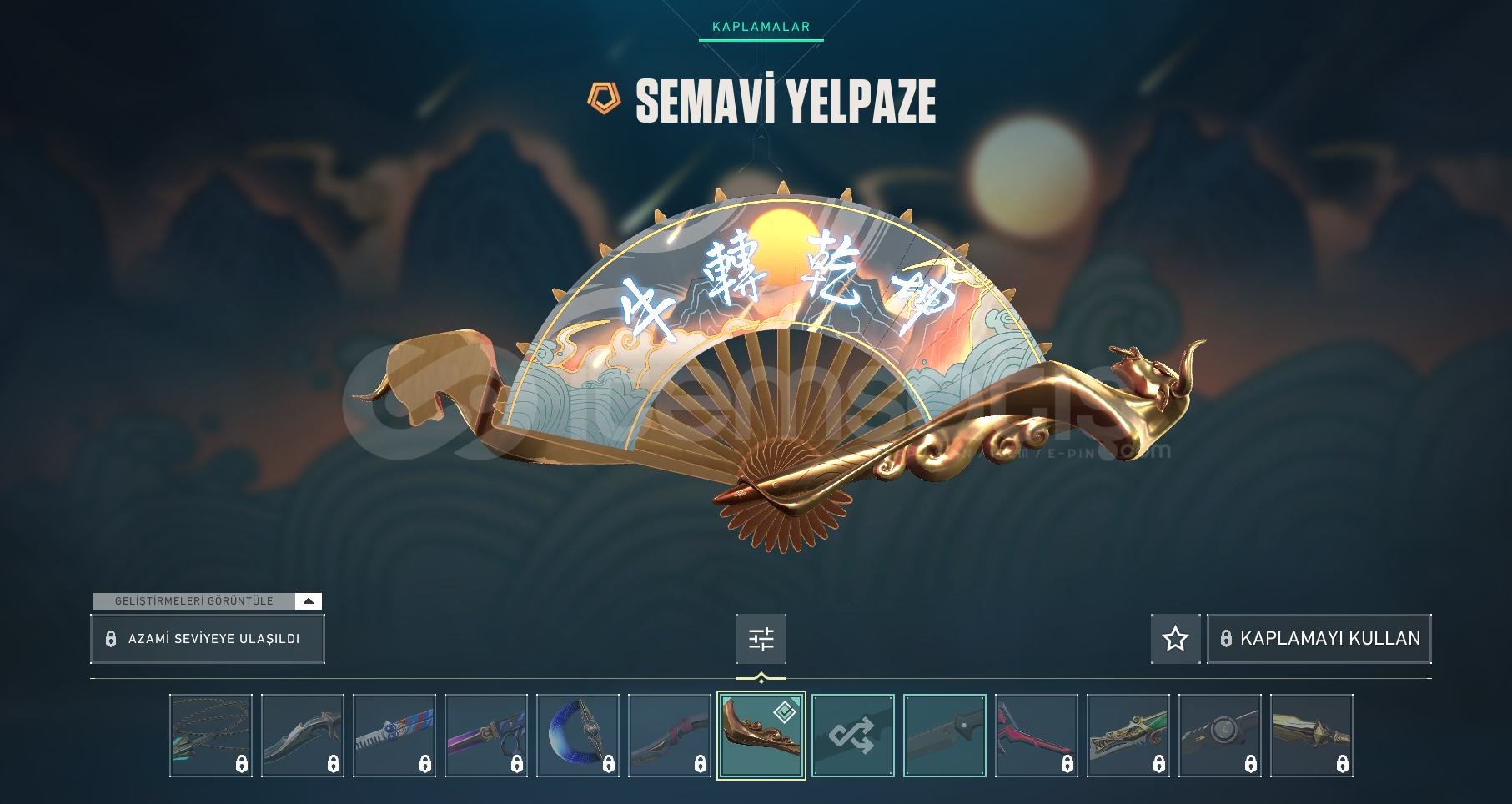
Task: Select the locked rope dagger skin thumbnail
Action: tap(211, 736)
